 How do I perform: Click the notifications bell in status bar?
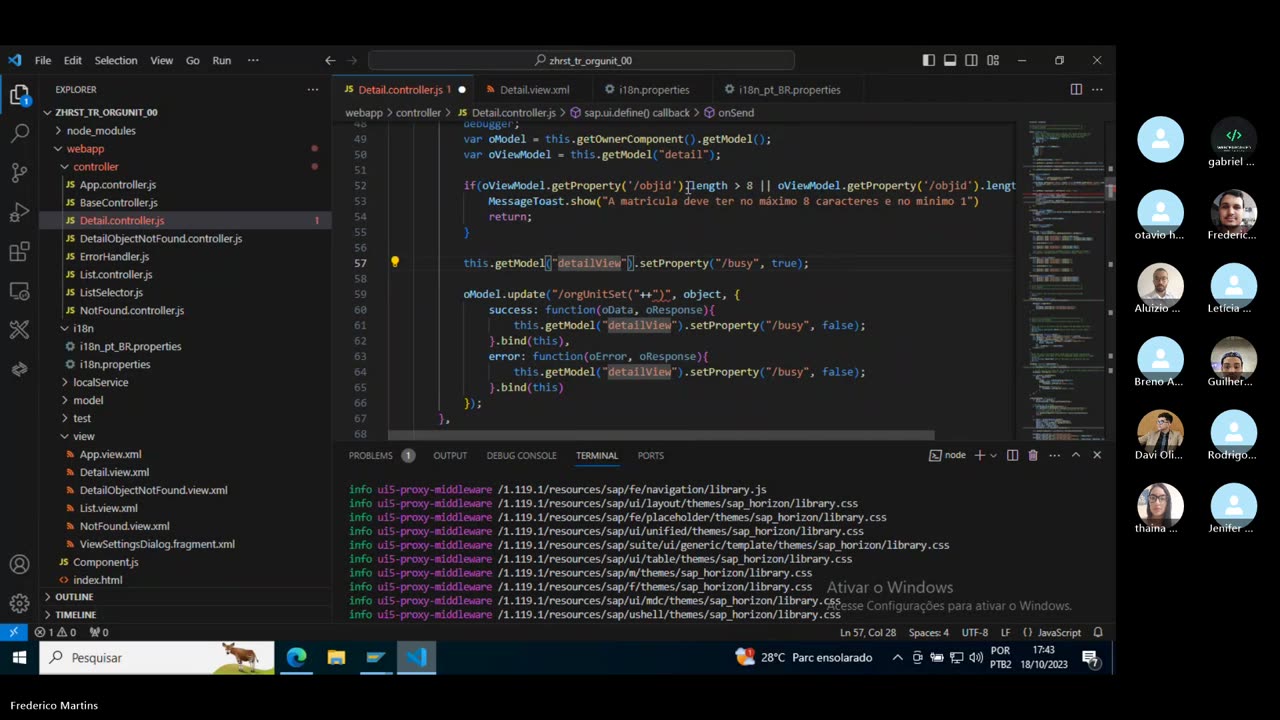[x=1098, y=632]
